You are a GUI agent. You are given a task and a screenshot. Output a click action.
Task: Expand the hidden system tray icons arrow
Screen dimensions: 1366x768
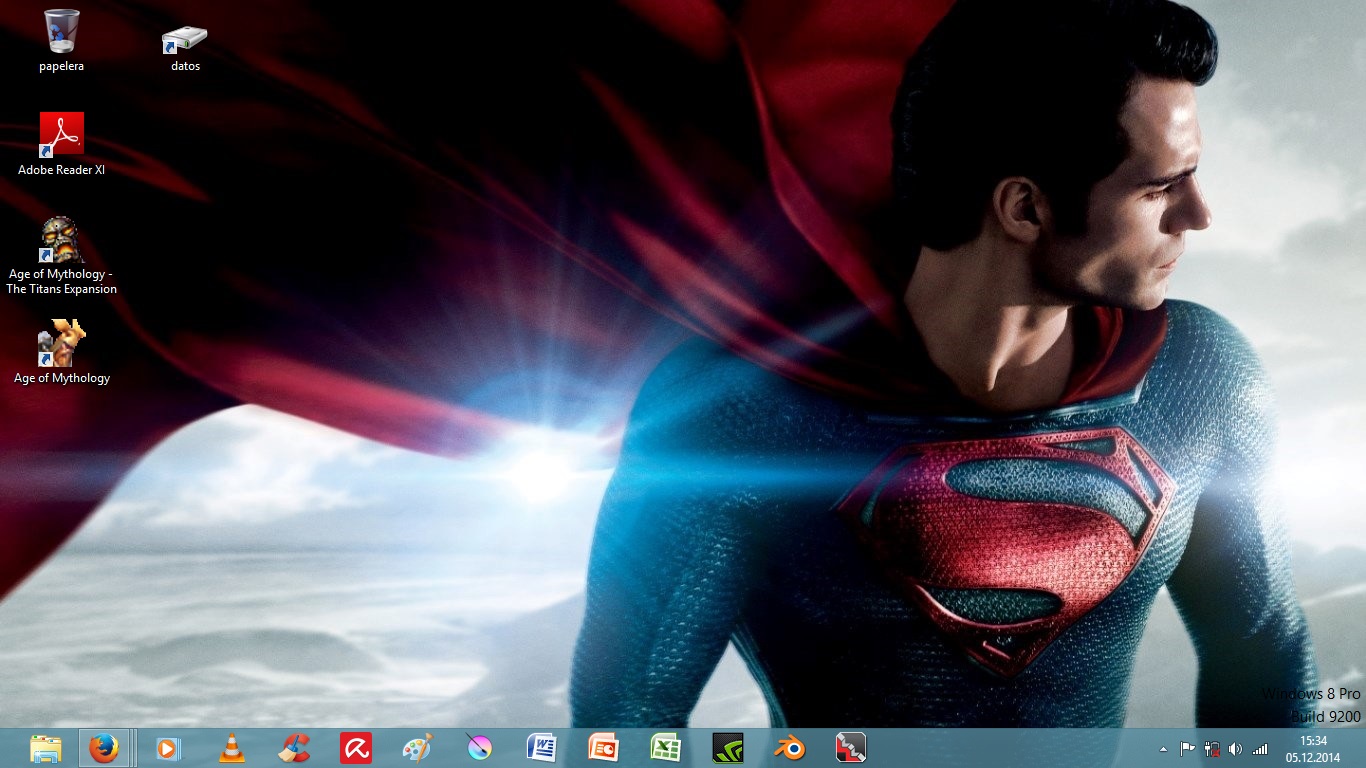pyautogui.click(x=1163, y=749)
